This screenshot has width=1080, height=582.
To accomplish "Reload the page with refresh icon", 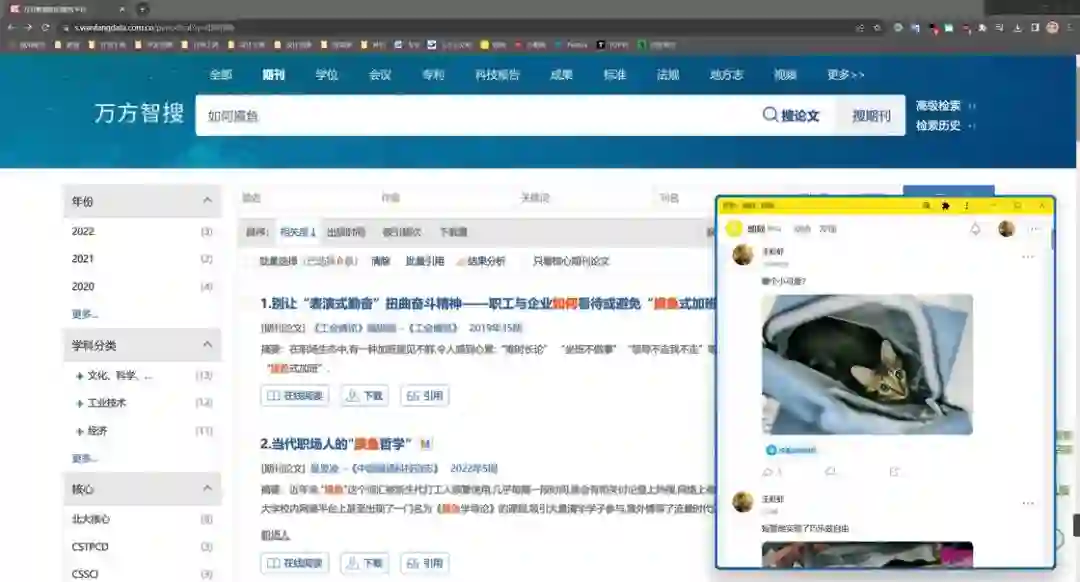I will pyautogui.click(x=45, y=28).
